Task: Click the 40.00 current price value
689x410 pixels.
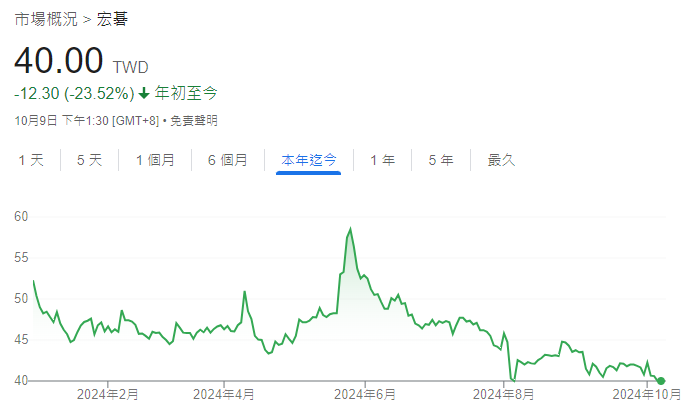Action: click(x=59, y=60)
